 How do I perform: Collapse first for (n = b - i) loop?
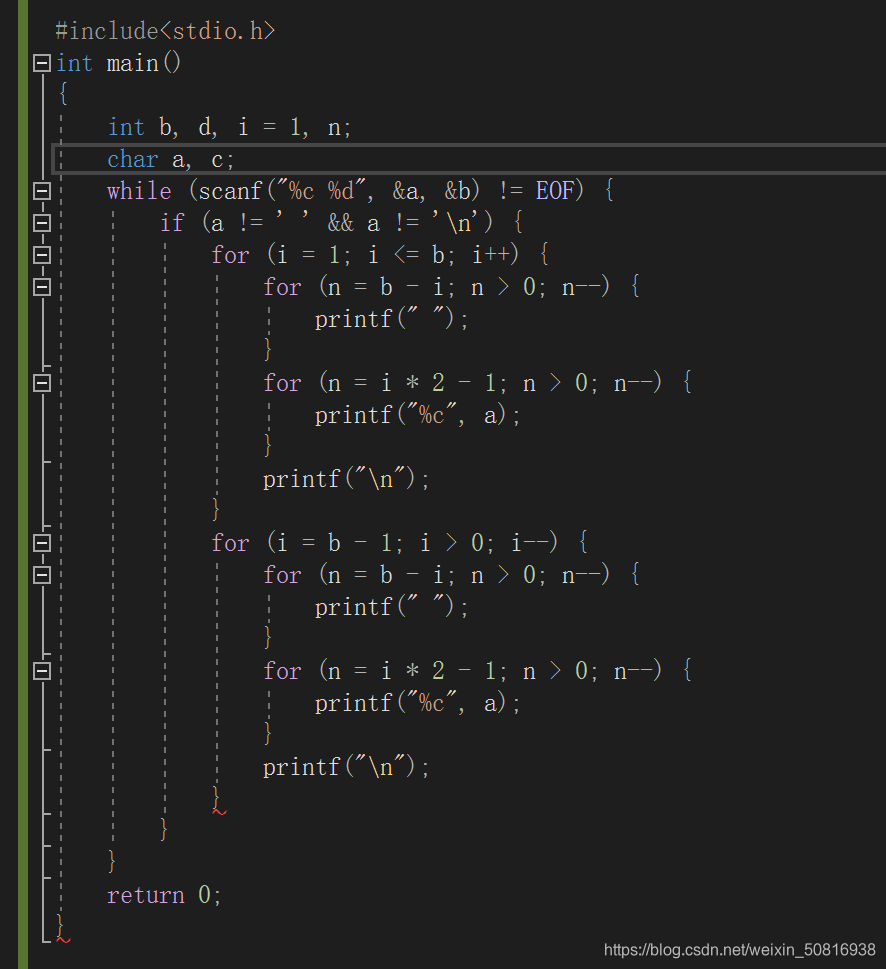(41, 287)
